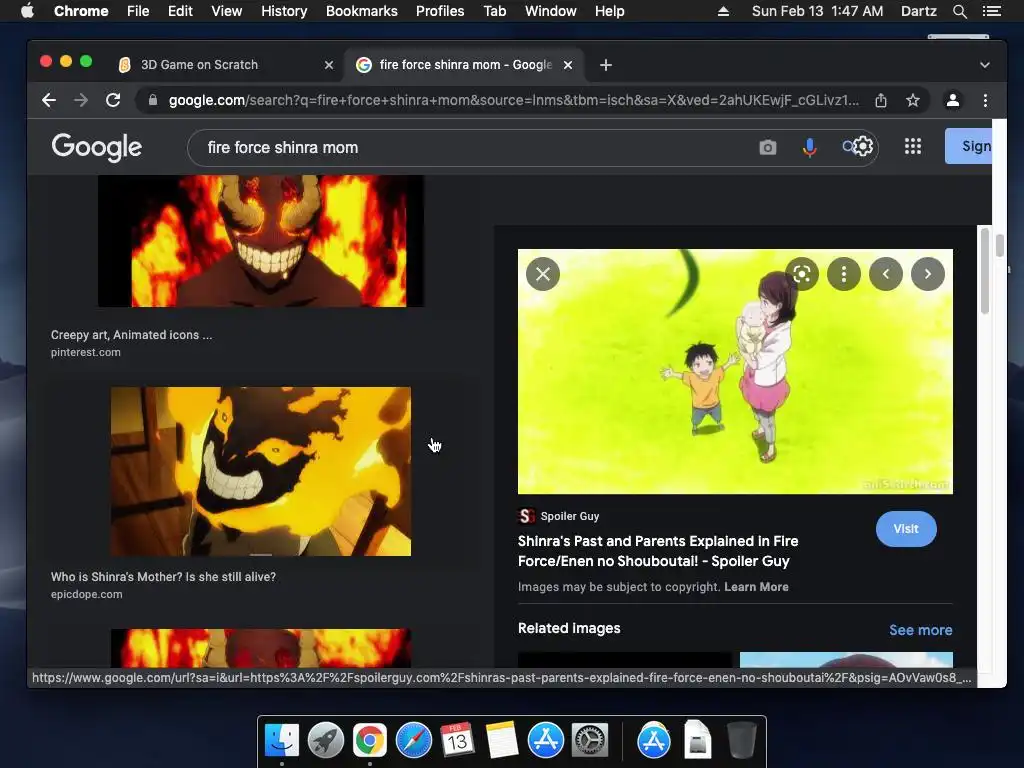1024x768 pixels.
Task: Click the Sign in button
Action: 968,146
